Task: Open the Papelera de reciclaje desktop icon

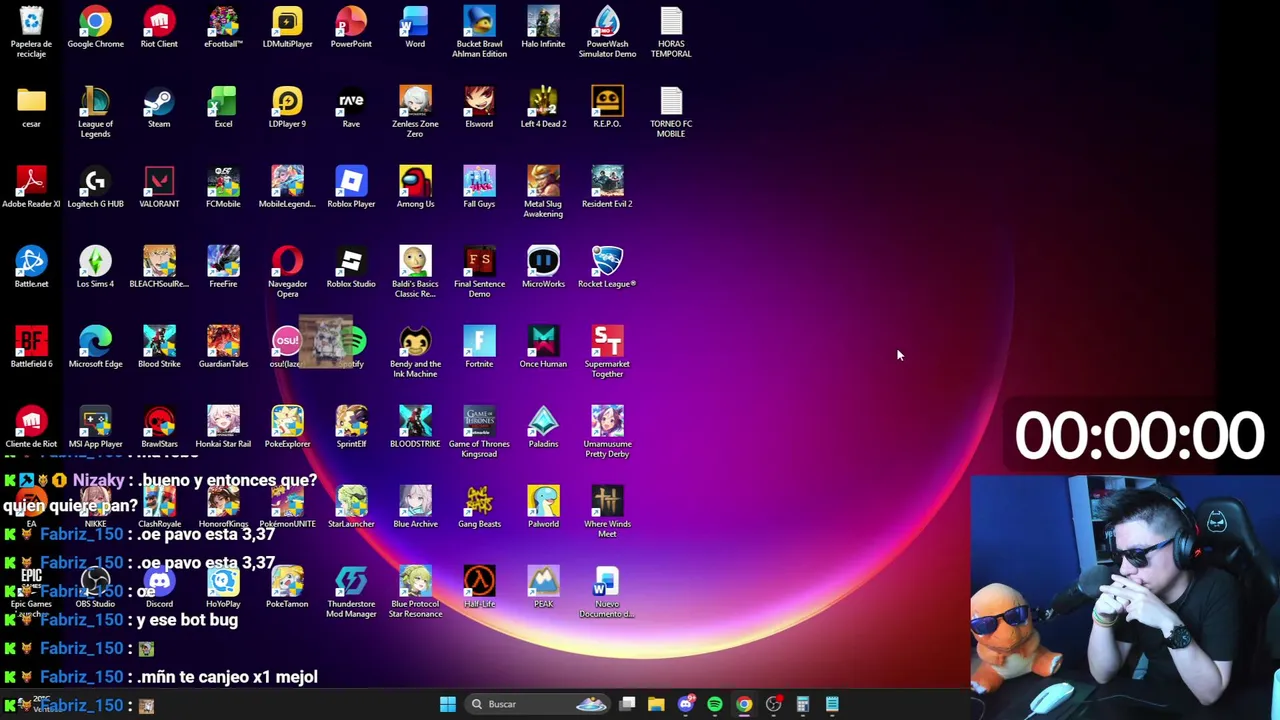Action: click(31, 32)
